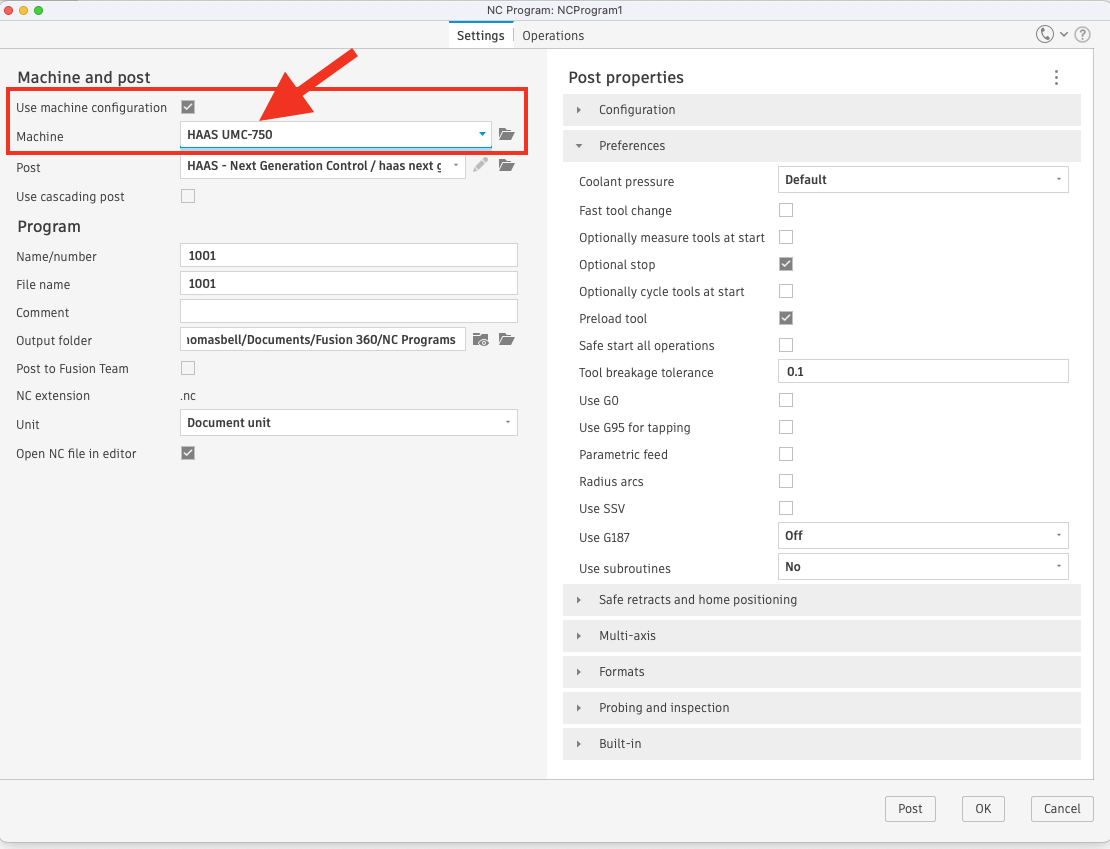Click the edit post pencil icon
The height and width of the screenshot is (849, 1110).
pos(481,165)
